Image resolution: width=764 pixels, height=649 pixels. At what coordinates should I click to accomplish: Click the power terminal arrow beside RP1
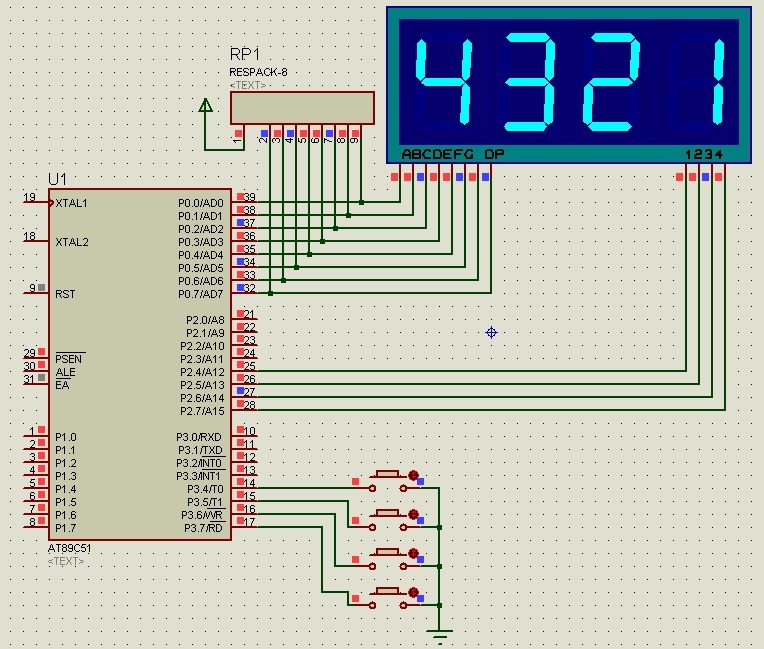[x=206, y=105]
